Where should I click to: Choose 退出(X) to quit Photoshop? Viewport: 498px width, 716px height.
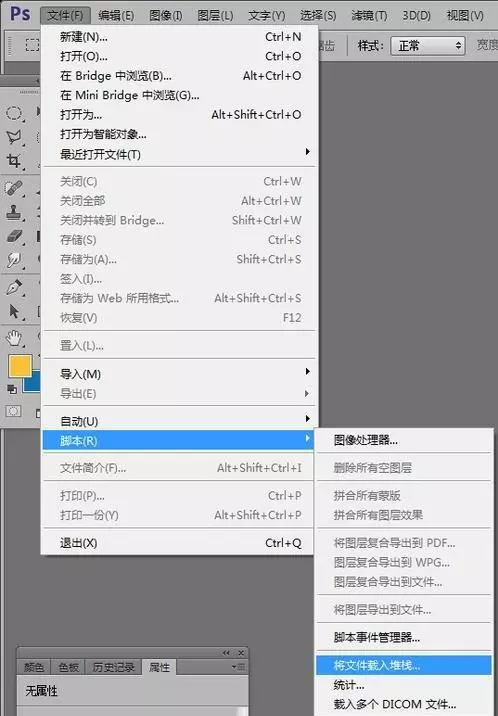(x=179, y=543)
